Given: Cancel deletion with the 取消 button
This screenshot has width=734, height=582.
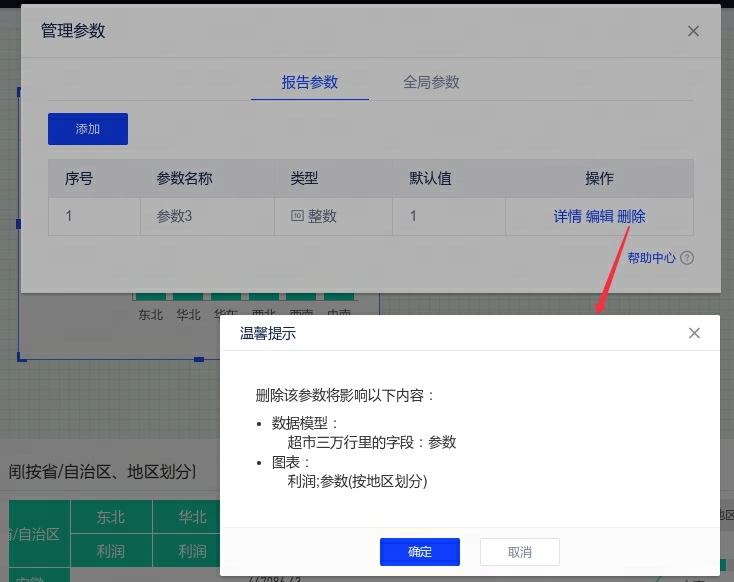Looking at the screenshot, I should click(519, 552).
